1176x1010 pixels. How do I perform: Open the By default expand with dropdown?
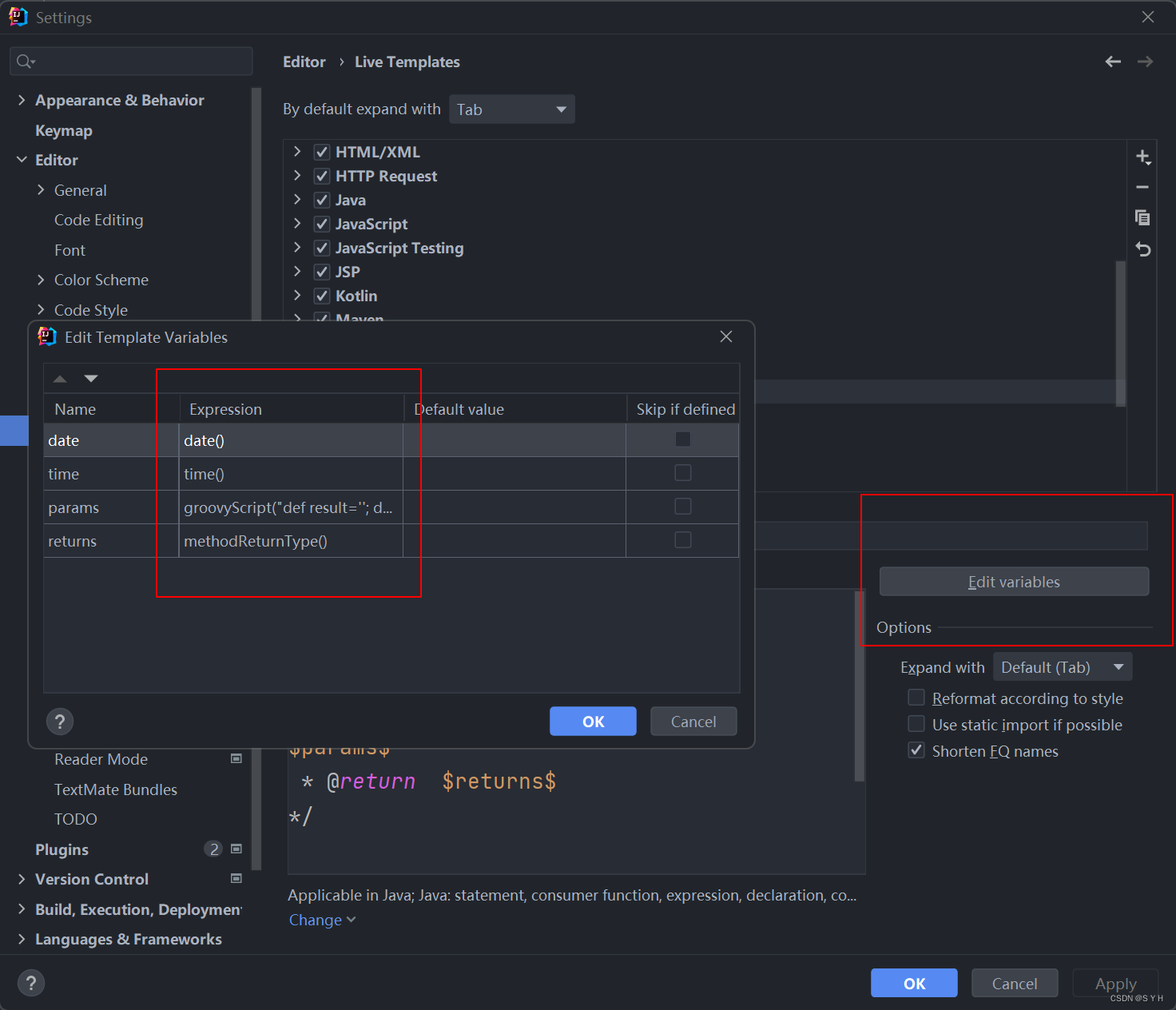pyautogui.click(x=512, y=109)
